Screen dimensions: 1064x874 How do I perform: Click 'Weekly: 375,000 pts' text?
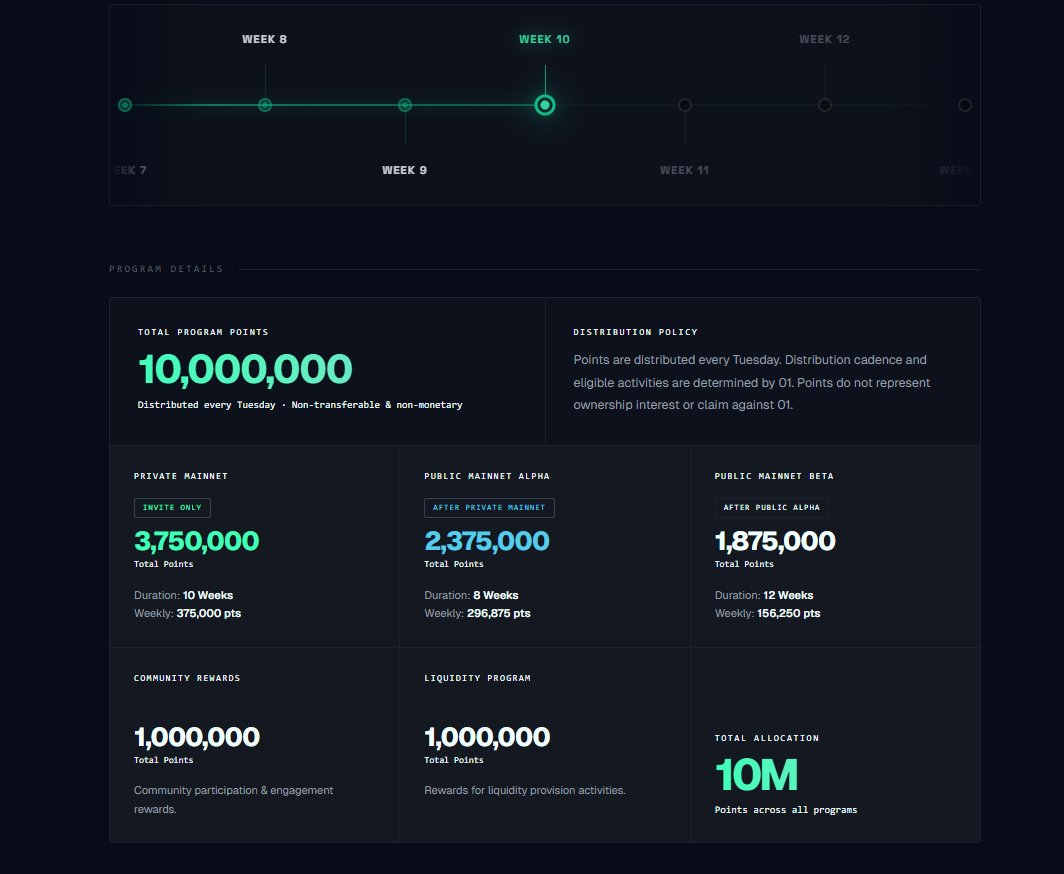click(187, 613)
